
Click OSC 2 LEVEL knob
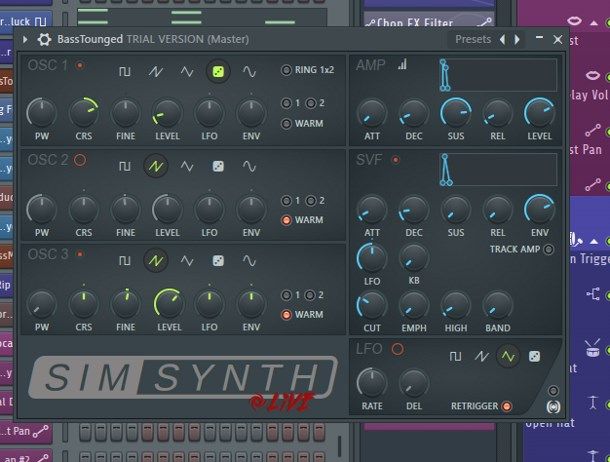pos(168,210)
